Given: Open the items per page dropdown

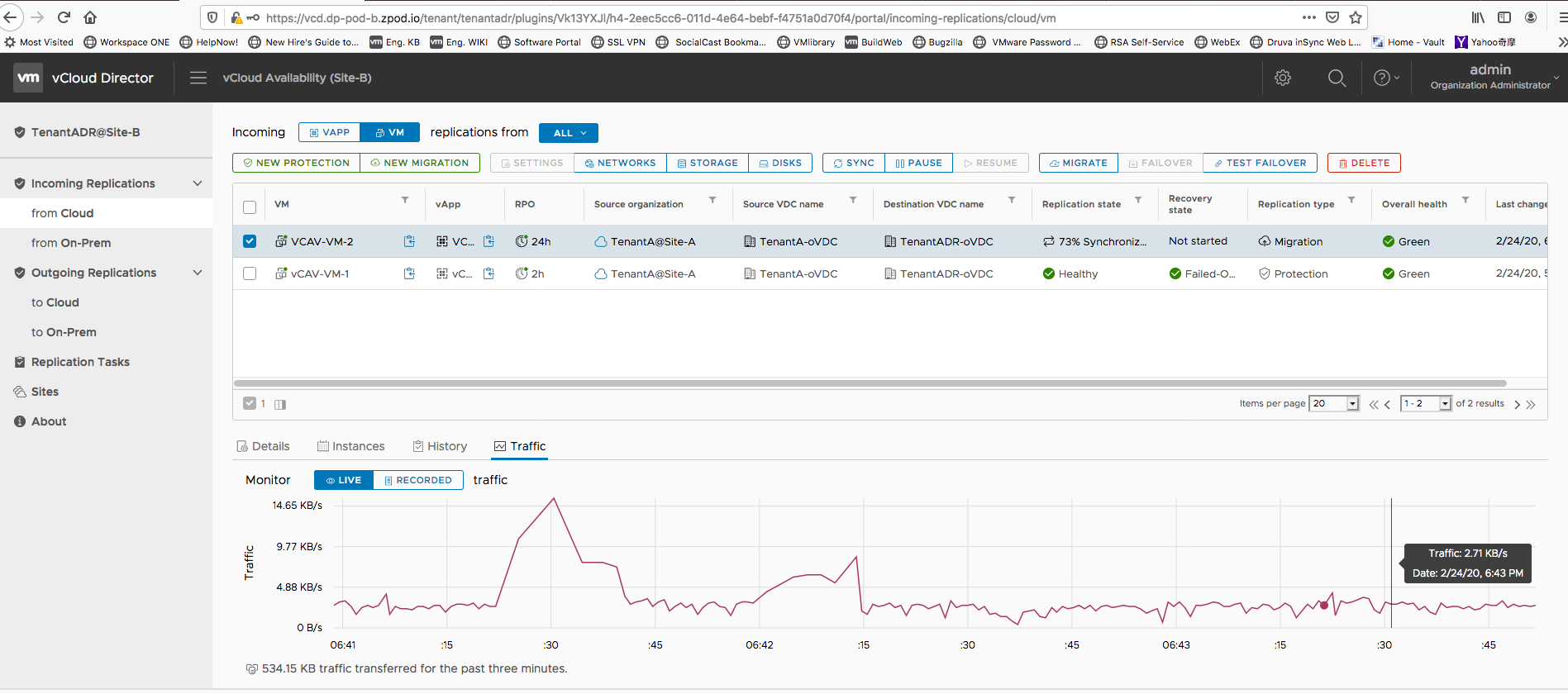Looking at the screenshot, I should pos(1334,403).
